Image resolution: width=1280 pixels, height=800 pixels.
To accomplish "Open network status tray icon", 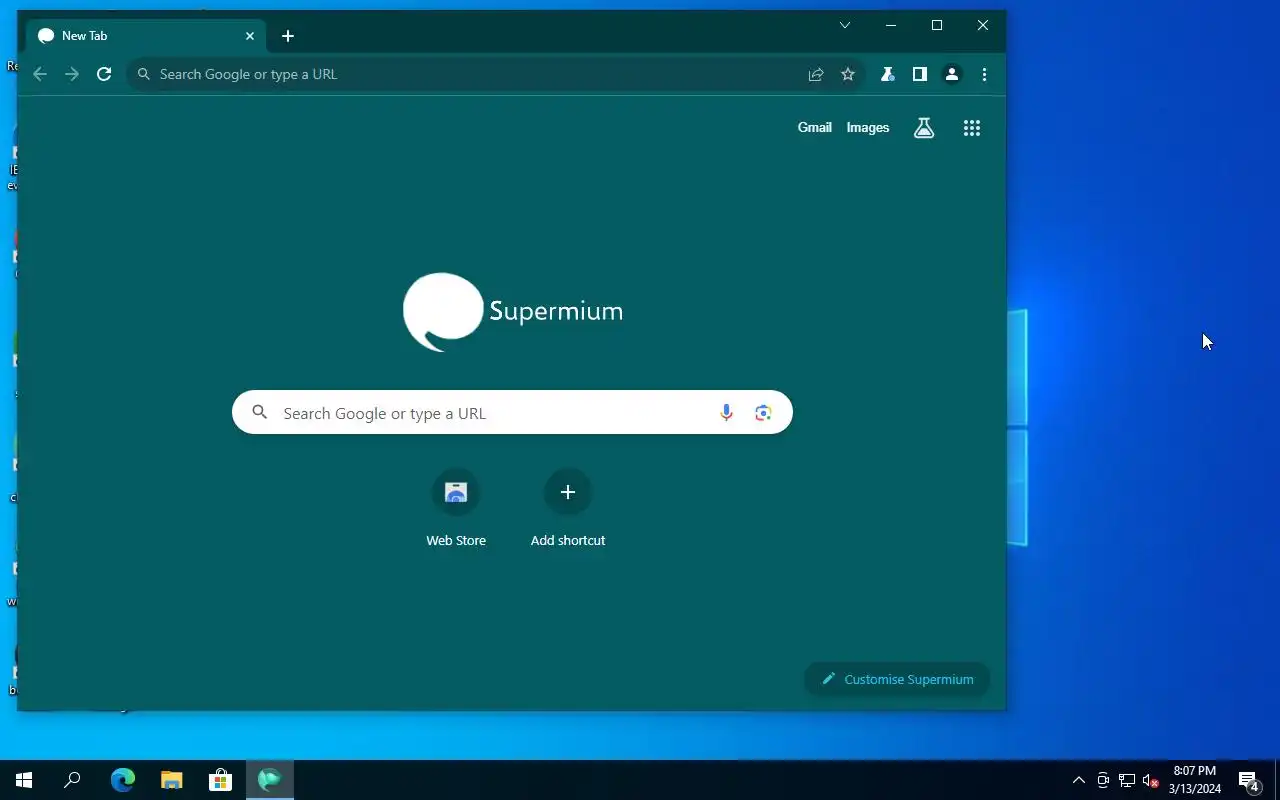I will point(1127,780).
